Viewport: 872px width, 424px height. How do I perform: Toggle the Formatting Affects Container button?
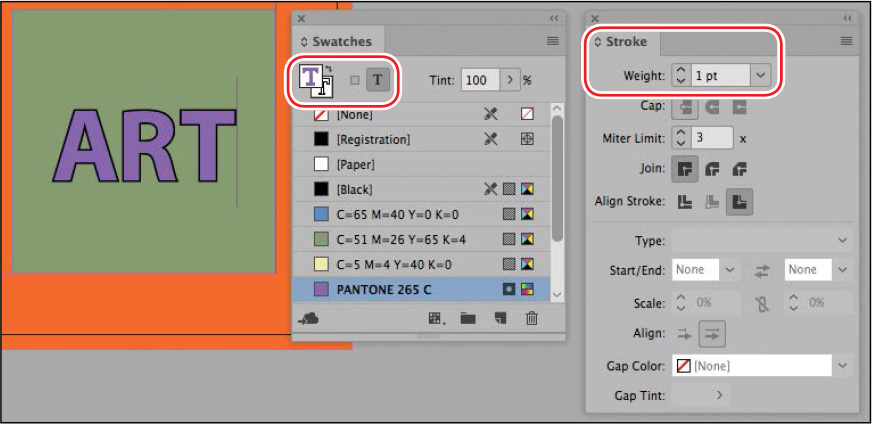354,80
